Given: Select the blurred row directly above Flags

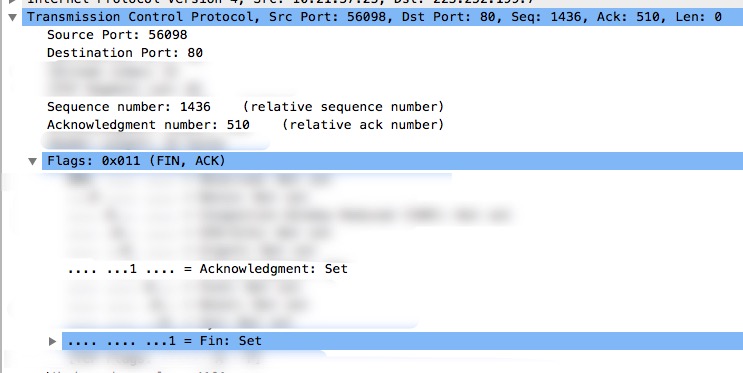Looking at the screenshot, I should click(155, 142).
